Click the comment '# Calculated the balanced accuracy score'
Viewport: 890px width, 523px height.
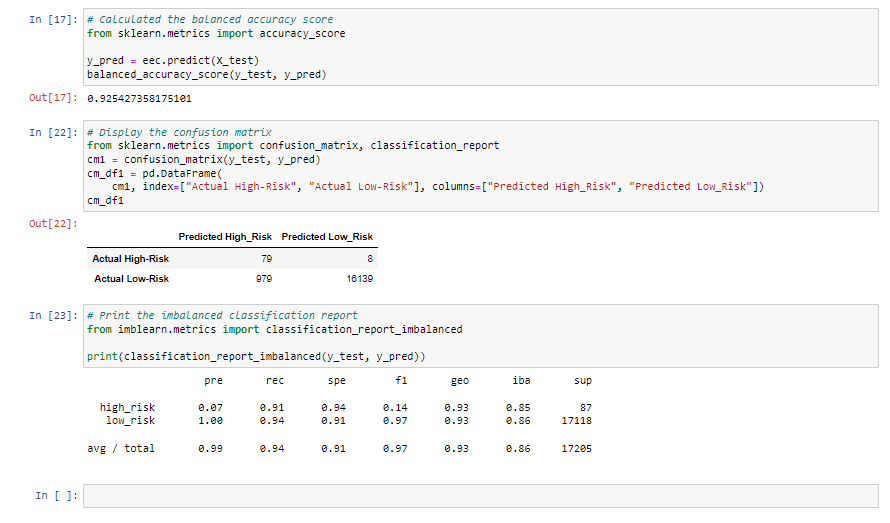tap(210, 19)
